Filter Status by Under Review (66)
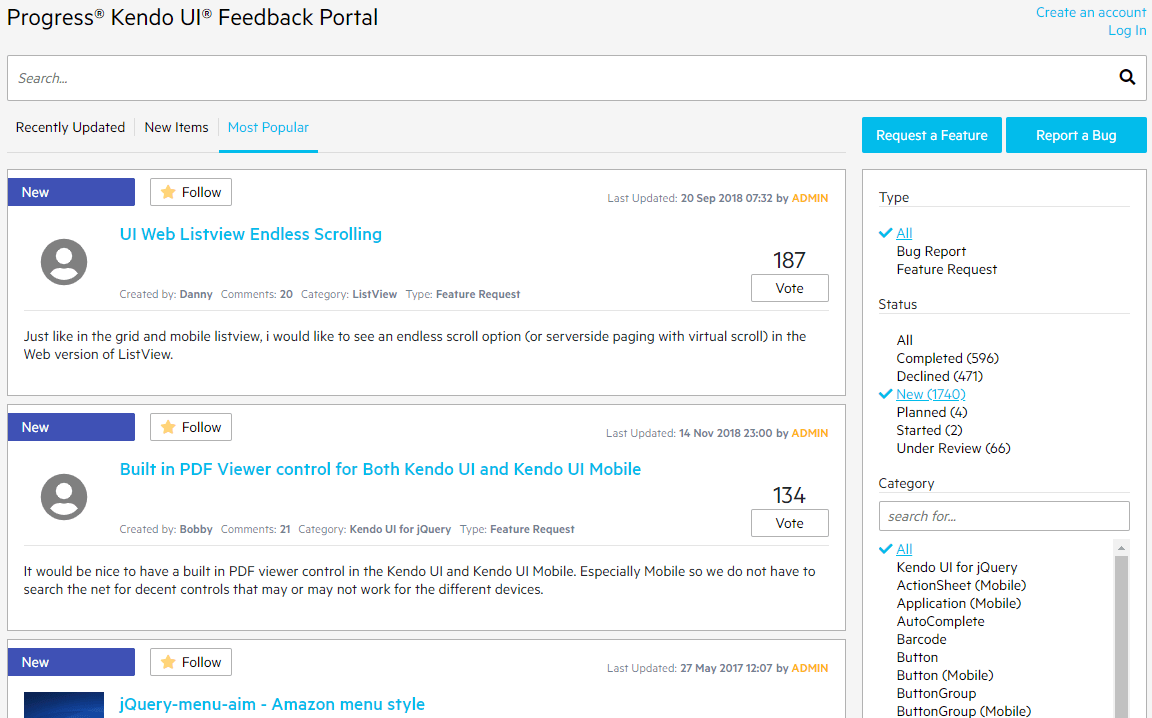This screenshot has height=718, width=1152. [953, 448]
